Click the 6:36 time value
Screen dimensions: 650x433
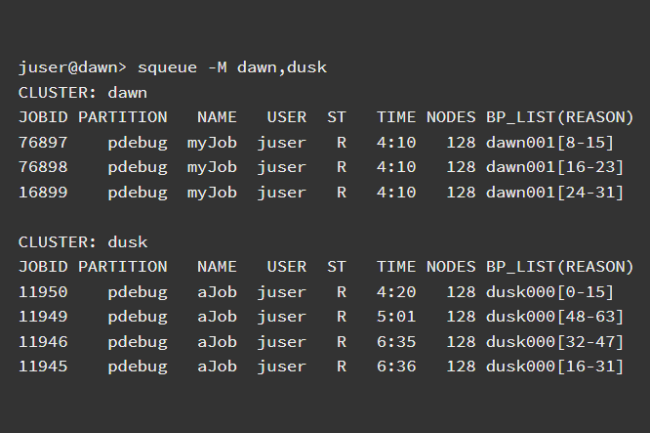tap(396, 367)
